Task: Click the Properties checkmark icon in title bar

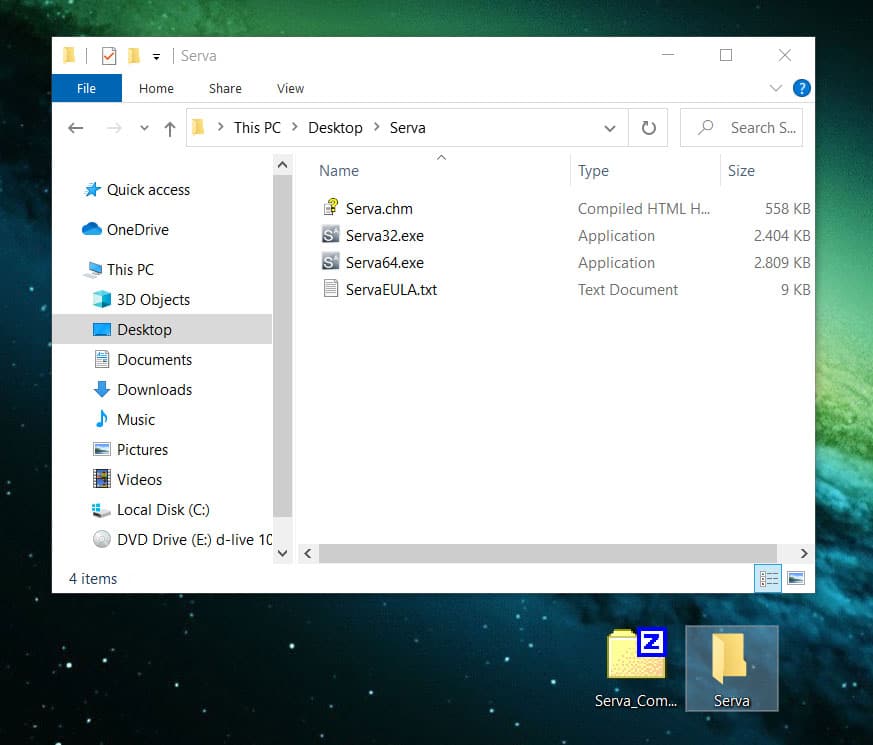Action: coord(109,56)
